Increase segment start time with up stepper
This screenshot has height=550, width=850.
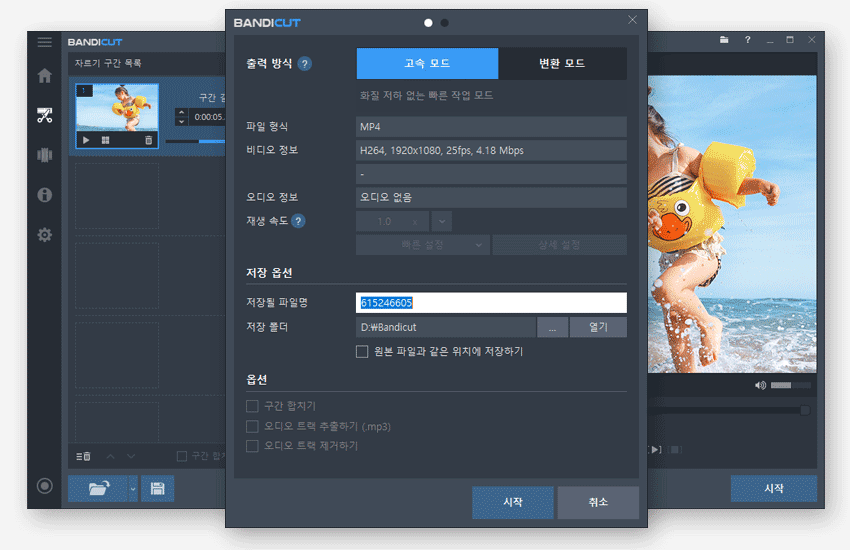pos(182,113)
